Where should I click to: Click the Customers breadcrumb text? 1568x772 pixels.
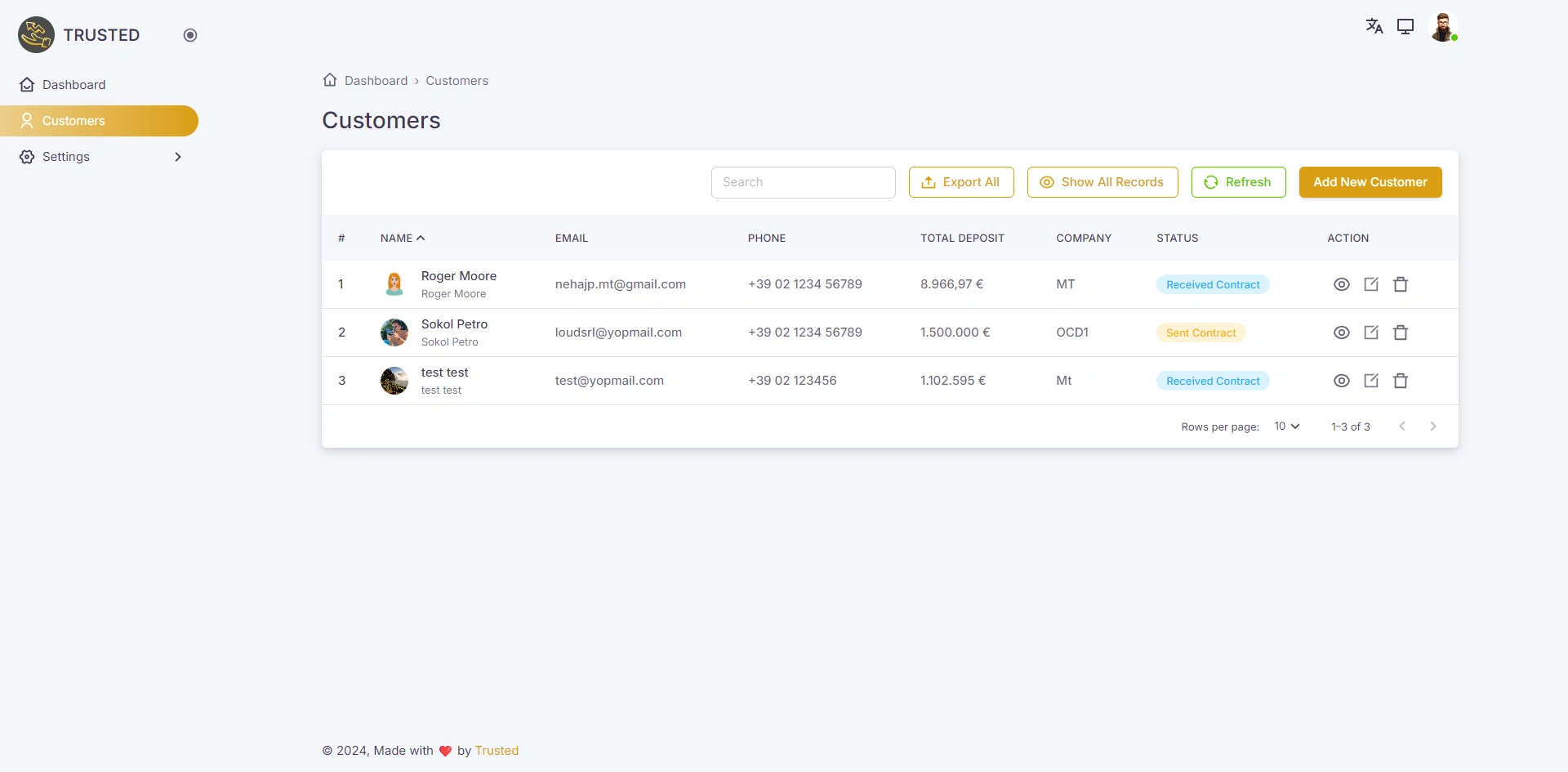pyautogui.click(x=457, y=81)
